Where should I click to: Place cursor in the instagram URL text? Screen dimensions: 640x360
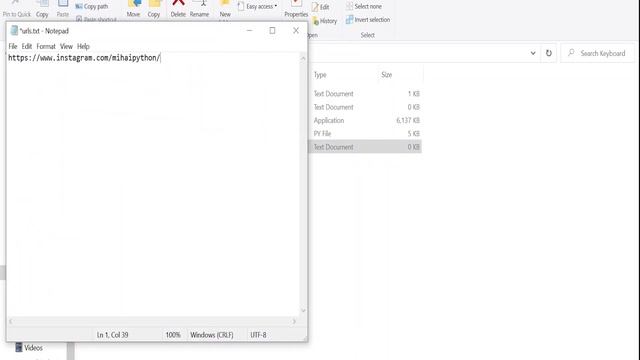[x=84, y=58]
